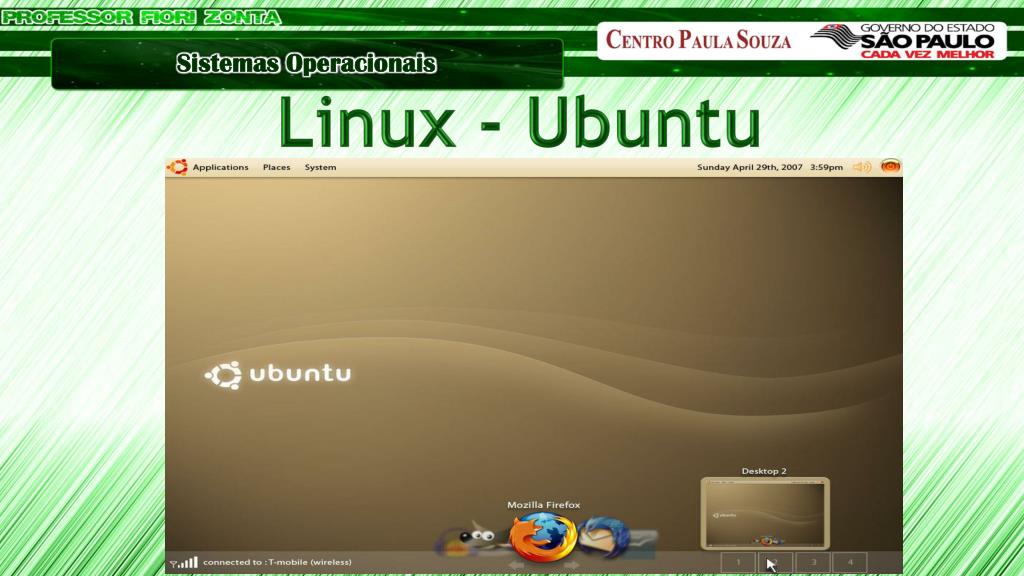Click the Centro Paula Souza logo
Screen dimensions: 1024x576
click(x=698, y=40)
